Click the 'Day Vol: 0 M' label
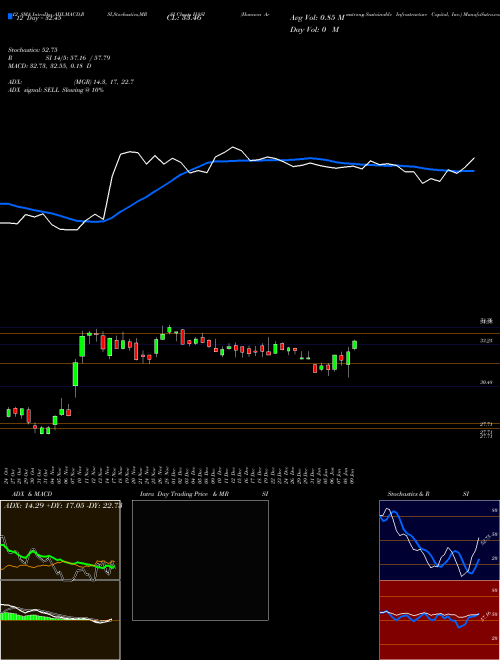 314,30
